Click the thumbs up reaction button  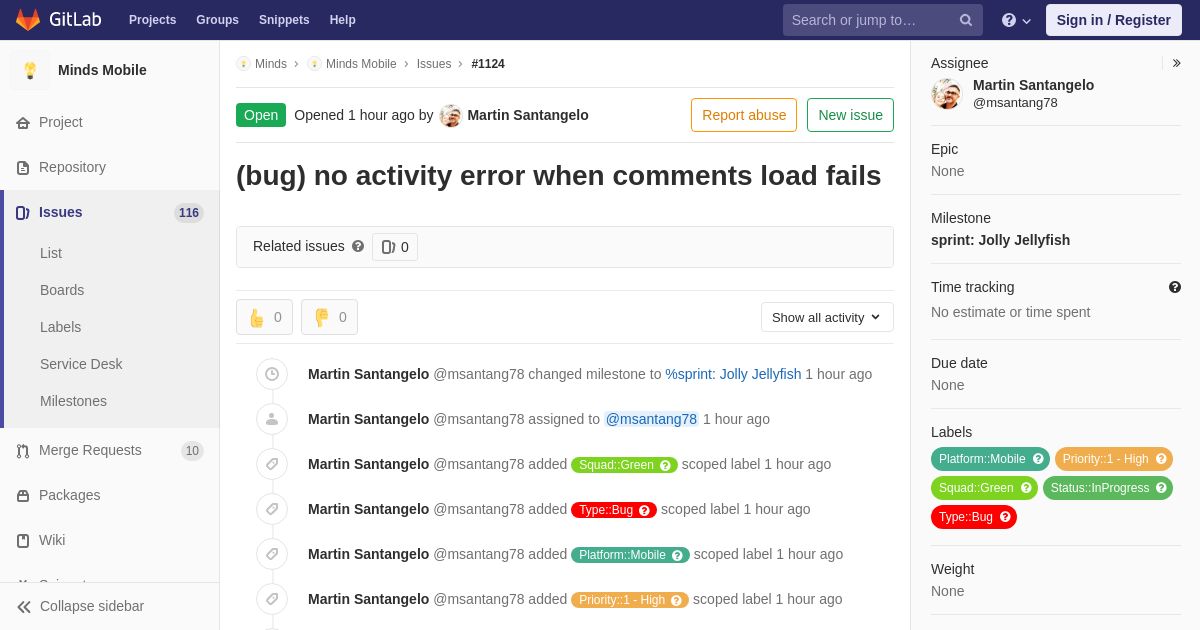click(x=264, y=317)
